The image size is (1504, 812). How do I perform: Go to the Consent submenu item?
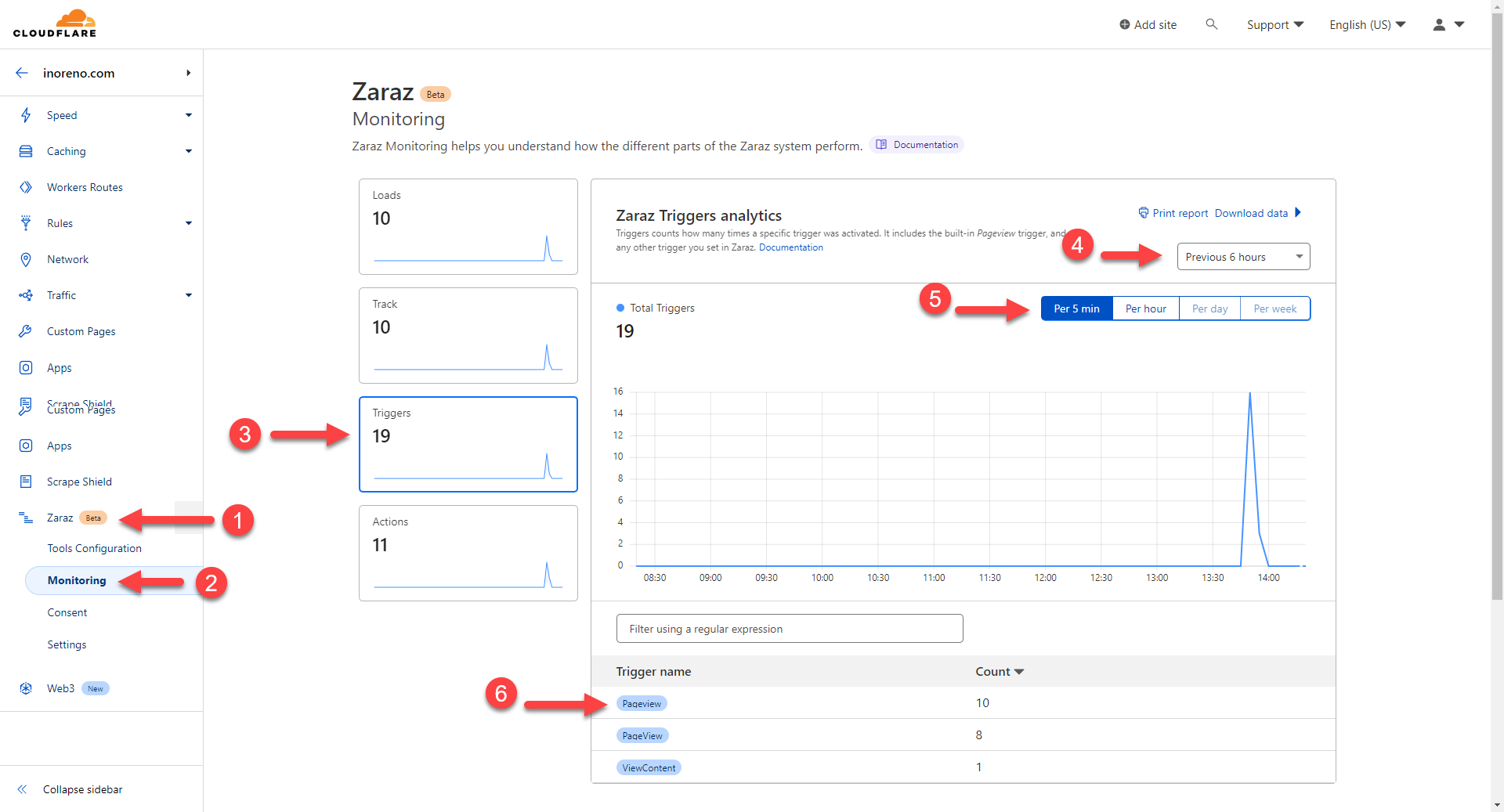tap(67, 612)
